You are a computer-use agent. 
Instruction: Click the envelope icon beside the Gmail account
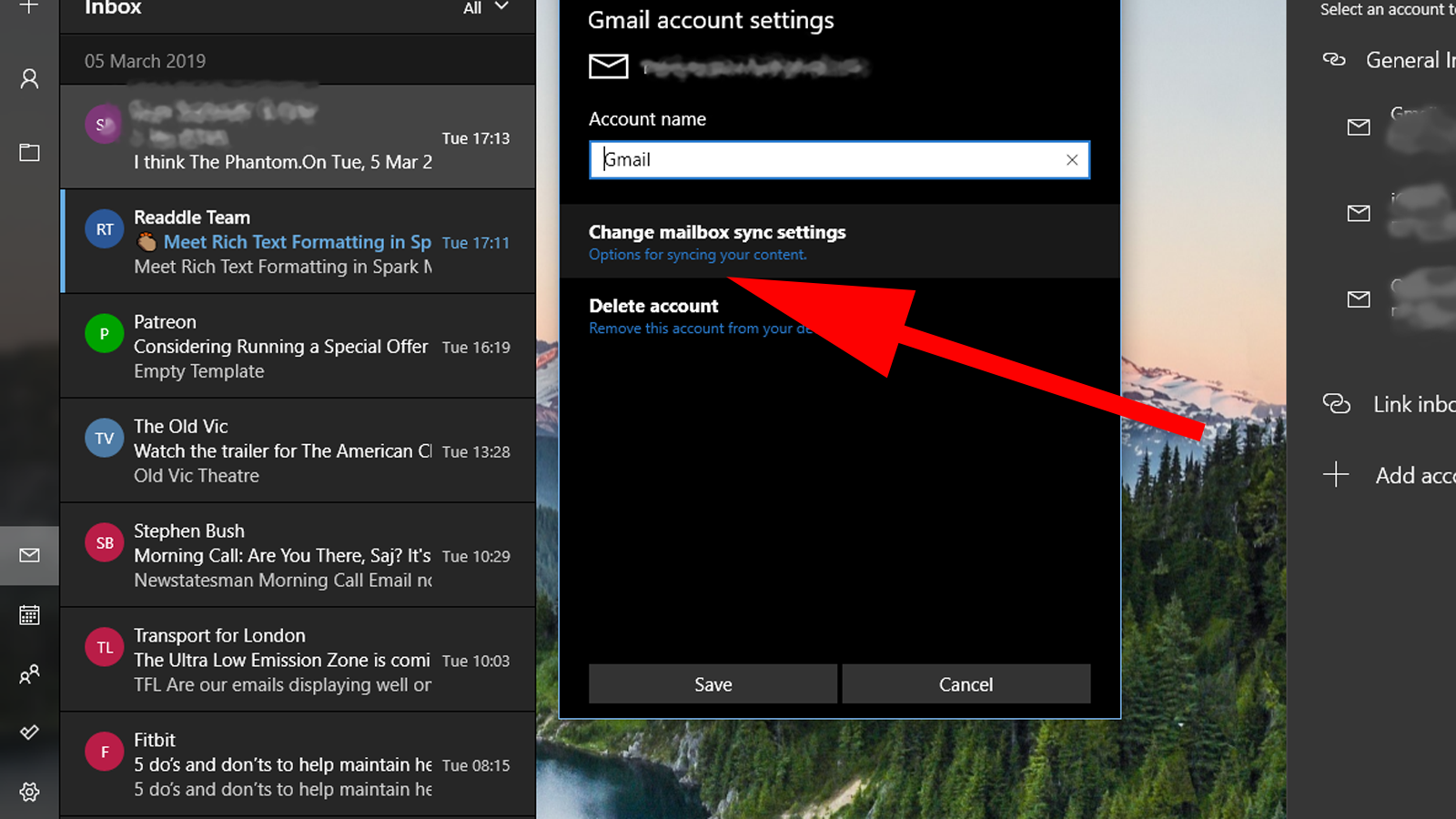(1358, 127)
